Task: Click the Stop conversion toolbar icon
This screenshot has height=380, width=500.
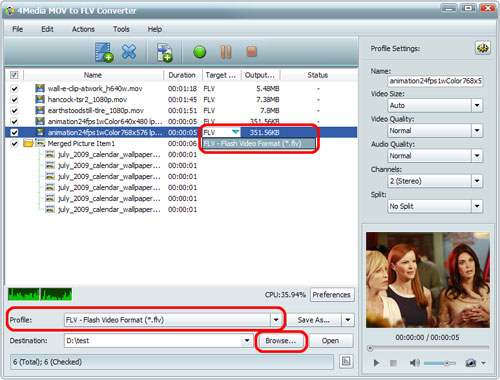Action: (252, 52)
